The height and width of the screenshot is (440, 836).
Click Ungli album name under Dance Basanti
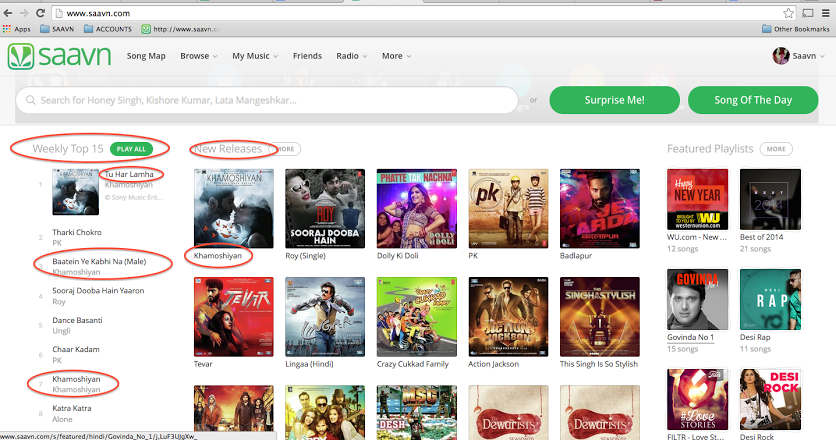coord(61,331)
